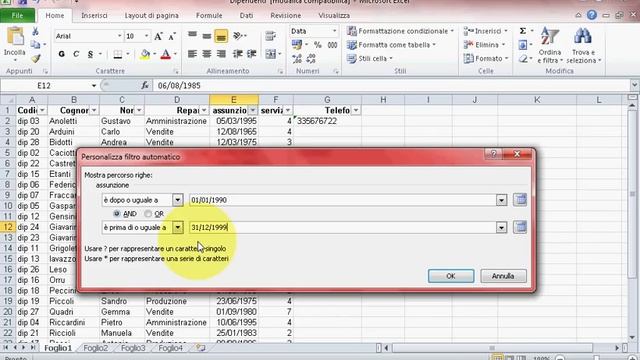
Task: Switch to the Formule tab
Action: 209,16
